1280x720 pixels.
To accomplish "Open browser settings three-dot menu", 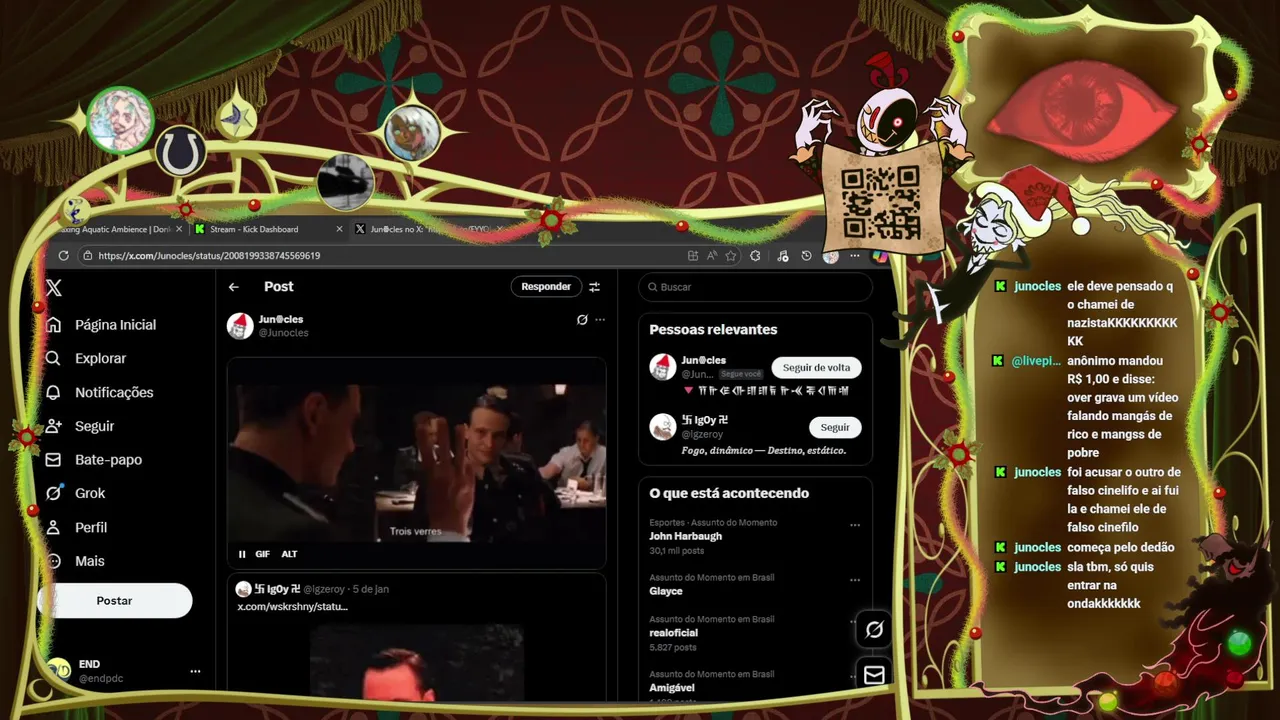I will tap(855, 256).
